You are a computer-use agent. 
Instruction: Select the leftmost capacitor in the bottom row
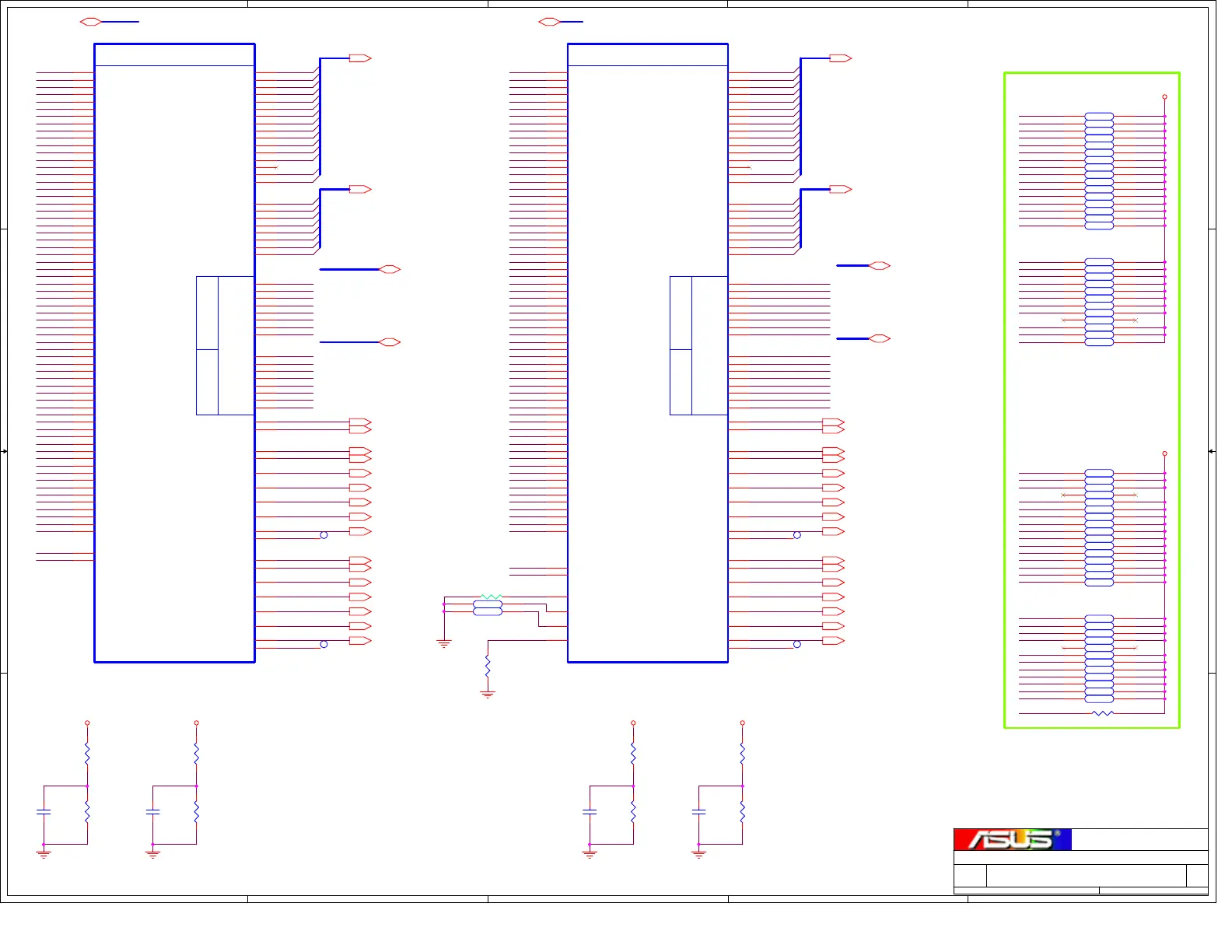point(44,812)
